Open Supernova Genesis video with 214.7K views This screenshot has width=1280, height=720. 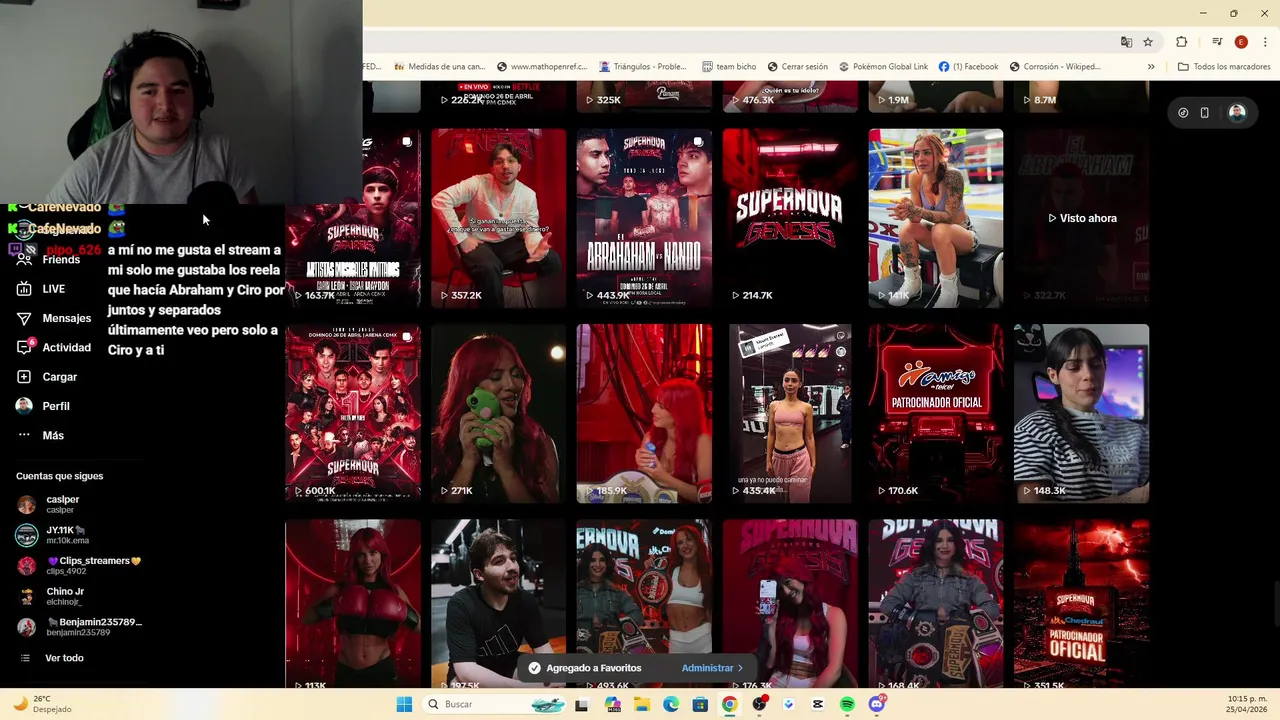790,217
